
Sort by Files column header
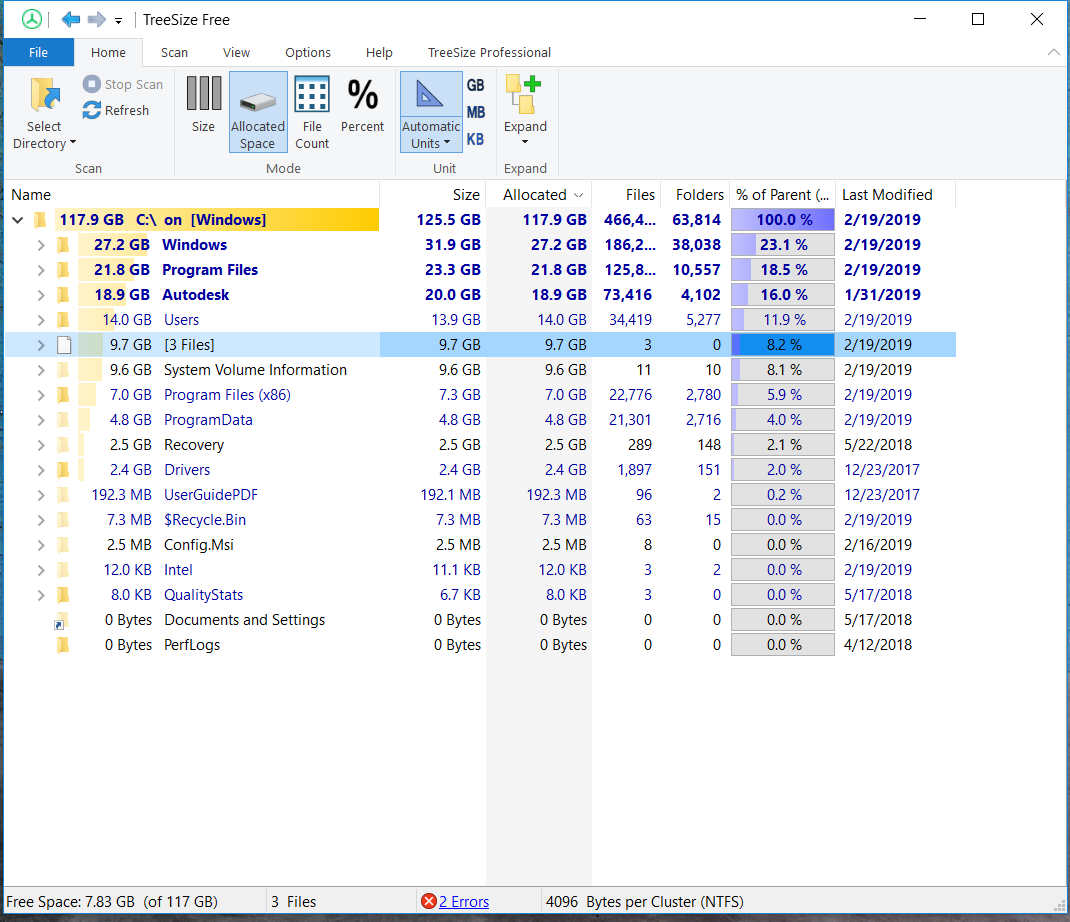coord(626,195)
